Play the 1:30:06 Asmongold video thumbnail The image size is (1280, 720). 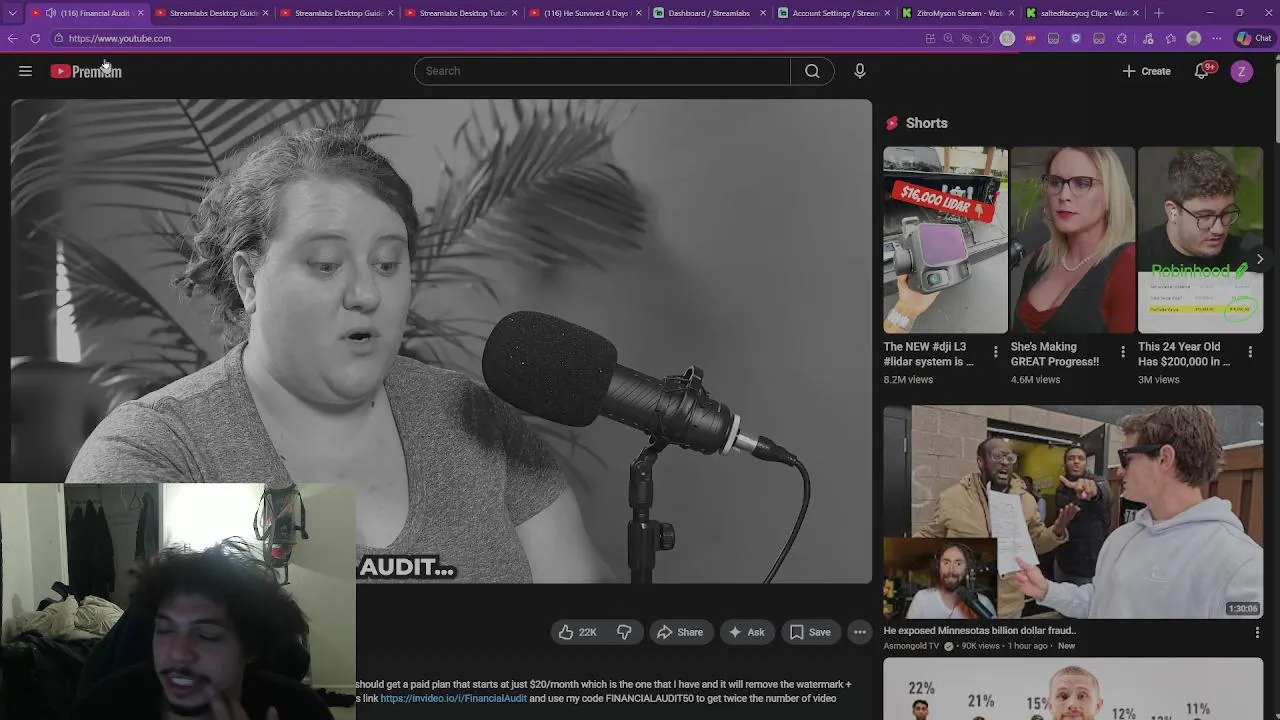[1073, 512]
